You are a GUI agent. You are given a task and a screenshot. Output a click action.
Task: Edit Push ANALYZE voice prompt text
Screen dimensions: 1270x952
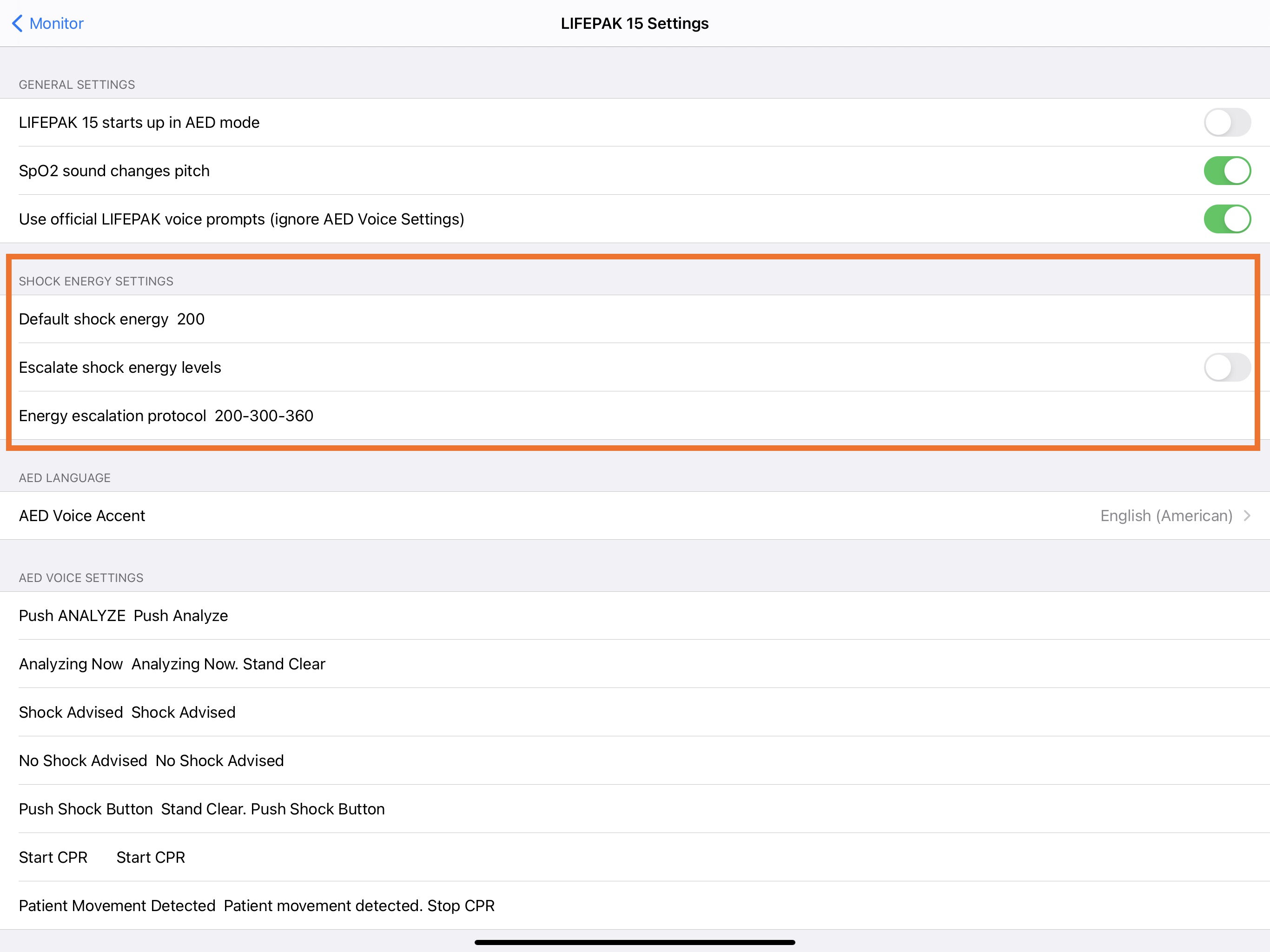point(181,615)
